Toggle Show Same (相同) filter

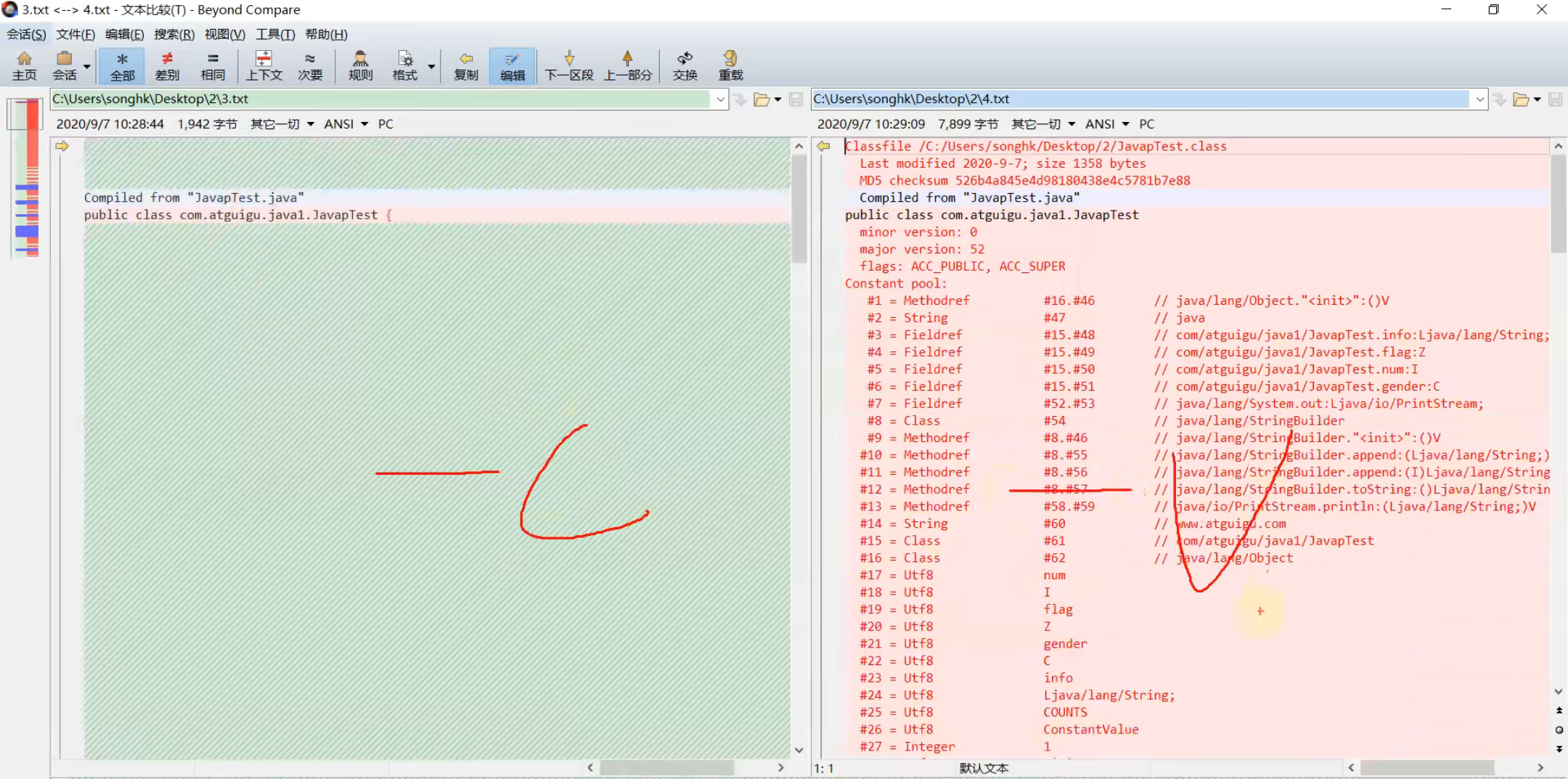(213, 65)
